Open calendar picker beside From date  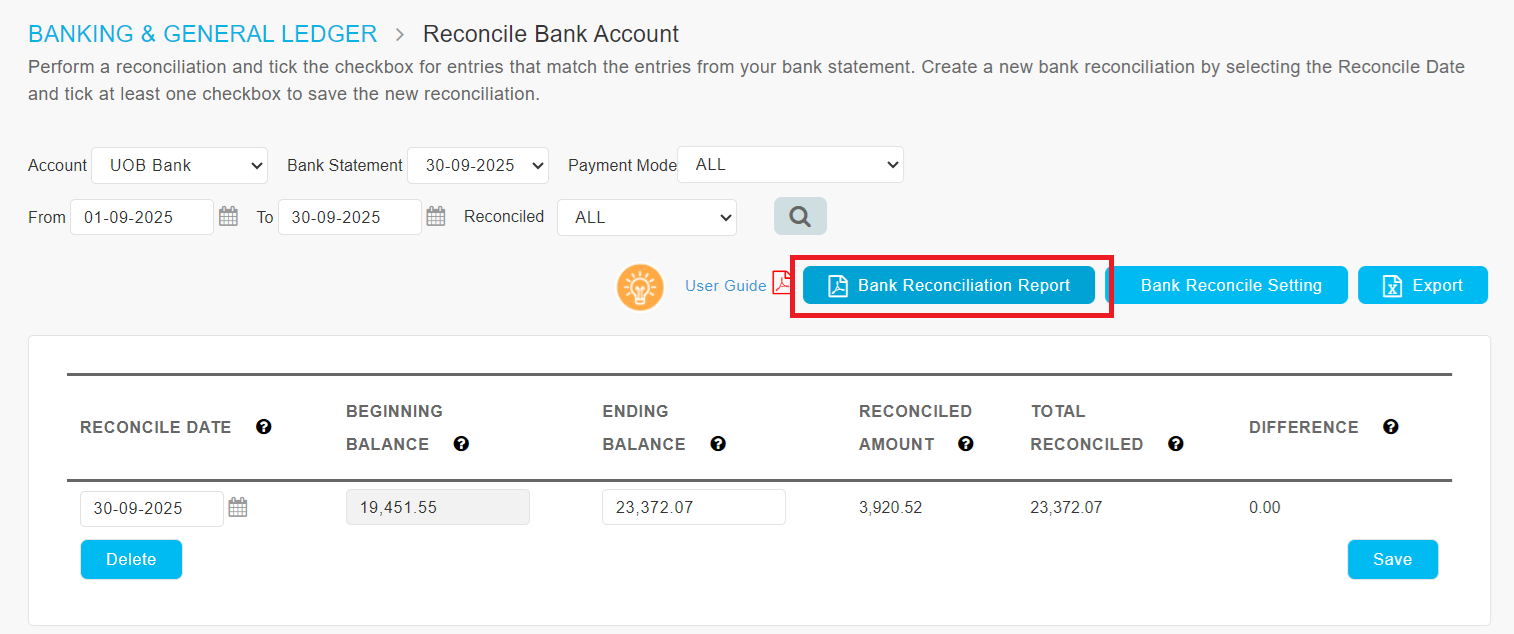click(x=228, y=216)
